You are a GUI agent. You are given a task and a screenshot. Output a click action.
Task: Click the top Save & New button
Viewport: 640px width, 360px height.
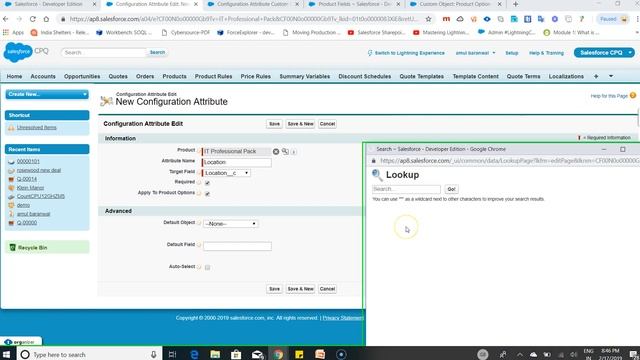[x=300, y=124]
